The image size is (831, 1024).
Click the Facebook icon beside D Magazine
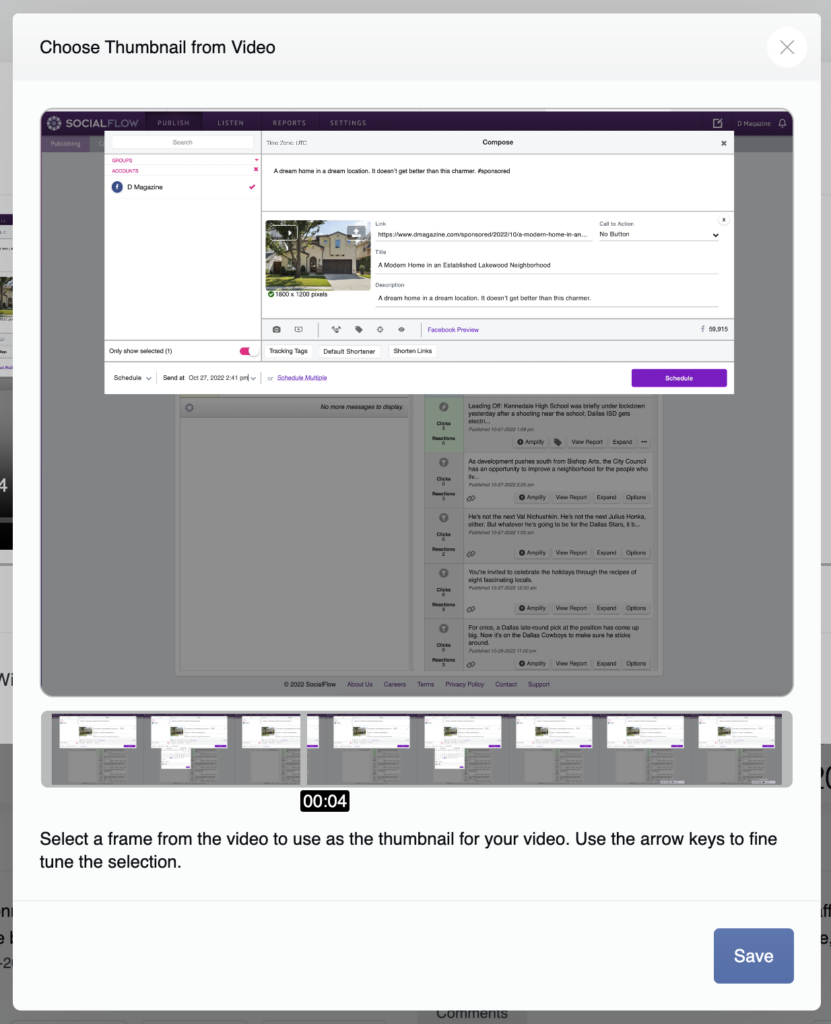pyautogui.click(x=117, y=187)
